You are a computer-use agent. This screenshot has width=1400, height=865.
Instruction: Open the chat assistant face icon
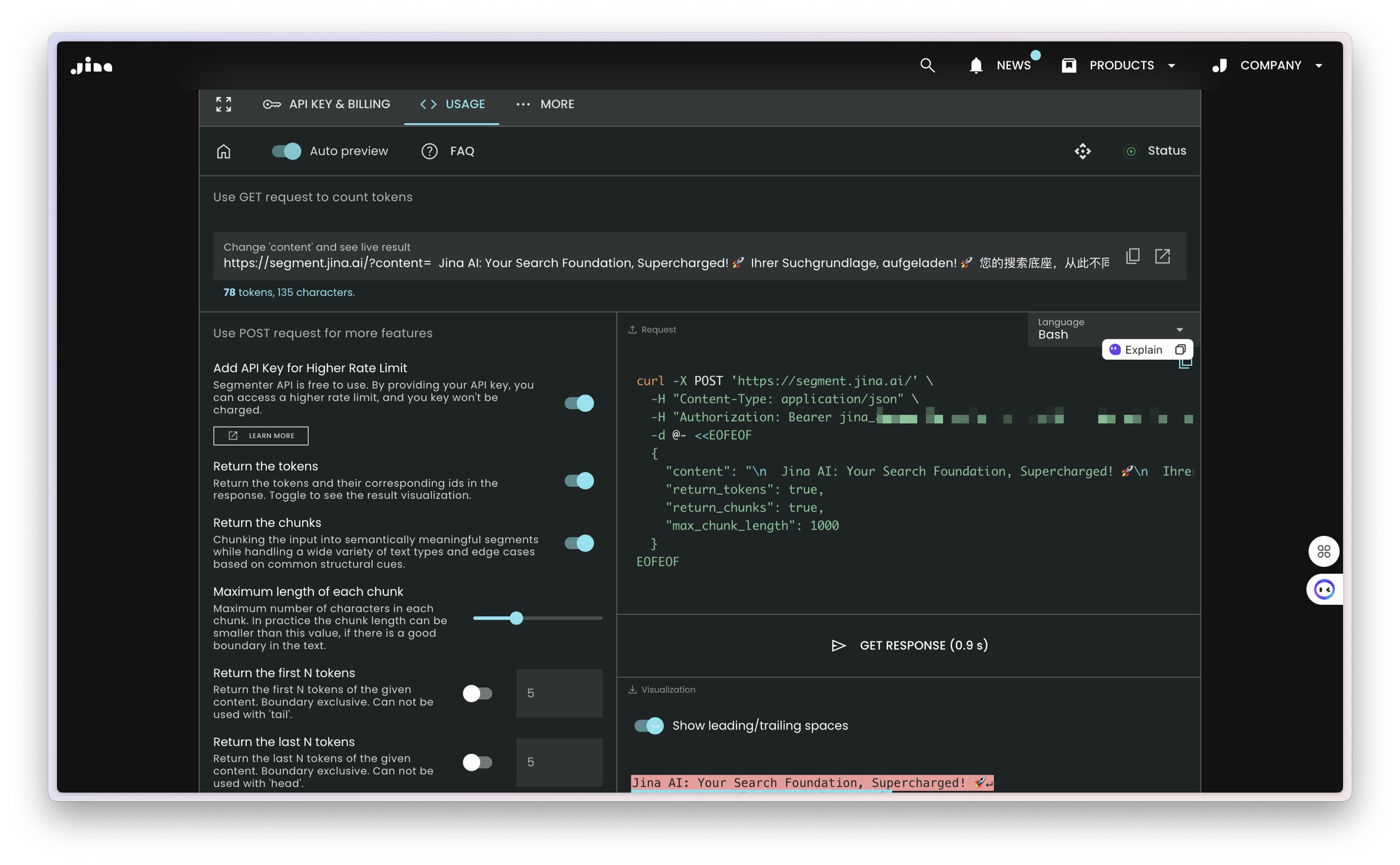click(1324, 589)
